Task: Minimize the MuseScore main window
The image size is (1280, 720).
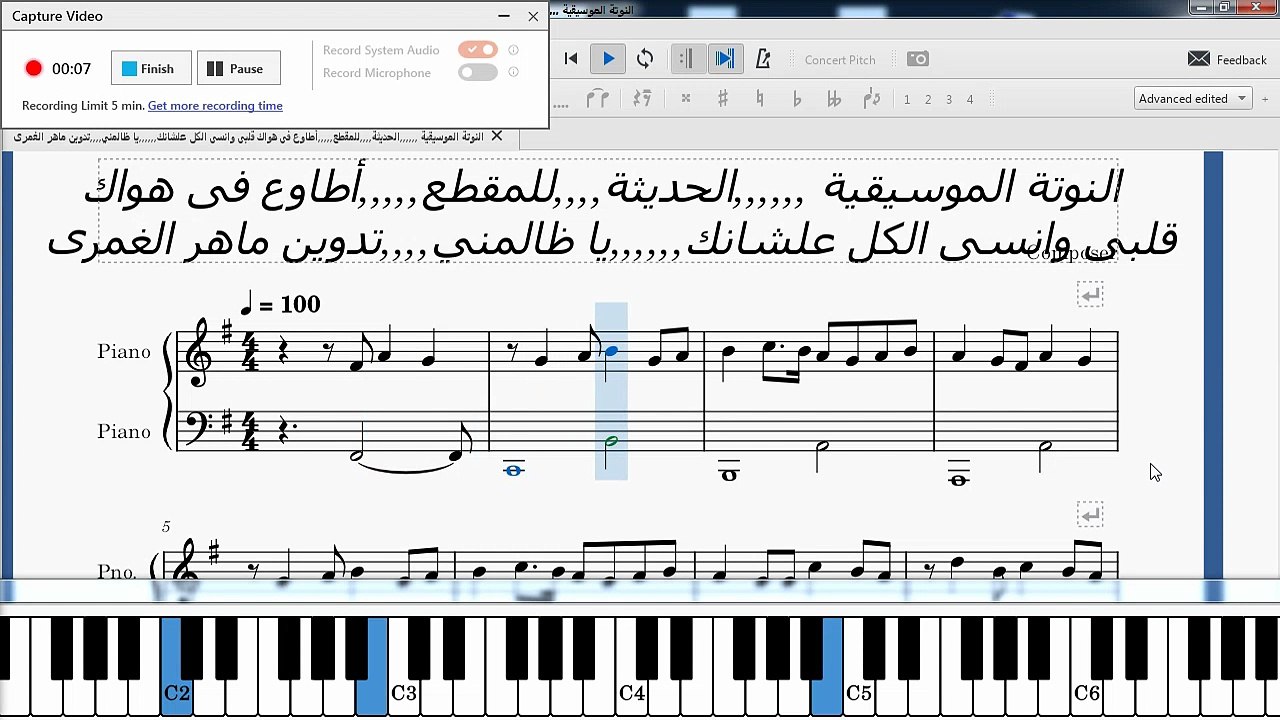Action: click(x=1202, y=8)
